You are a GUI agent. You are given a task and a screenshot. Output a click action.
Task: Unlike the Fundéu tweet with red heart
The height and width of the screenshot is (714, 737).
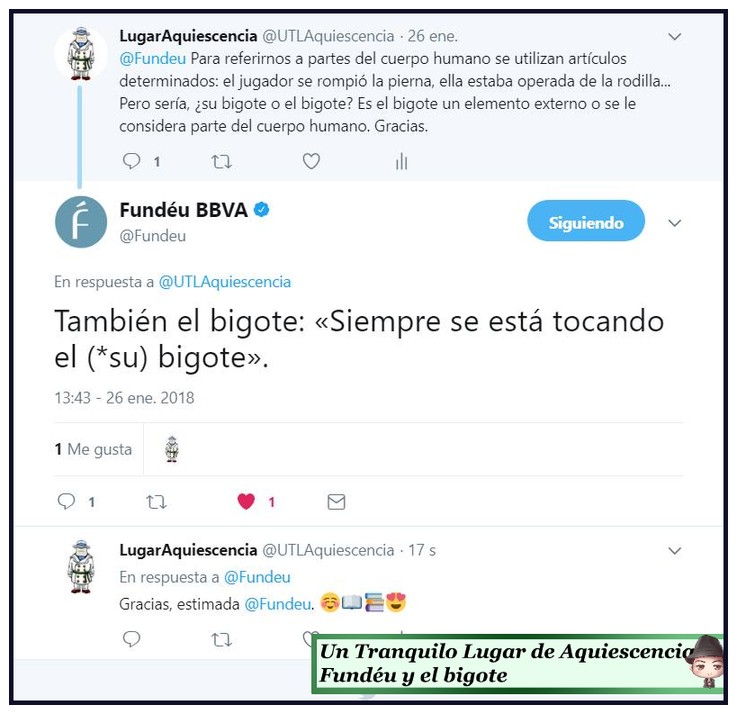tap(246, 502)
